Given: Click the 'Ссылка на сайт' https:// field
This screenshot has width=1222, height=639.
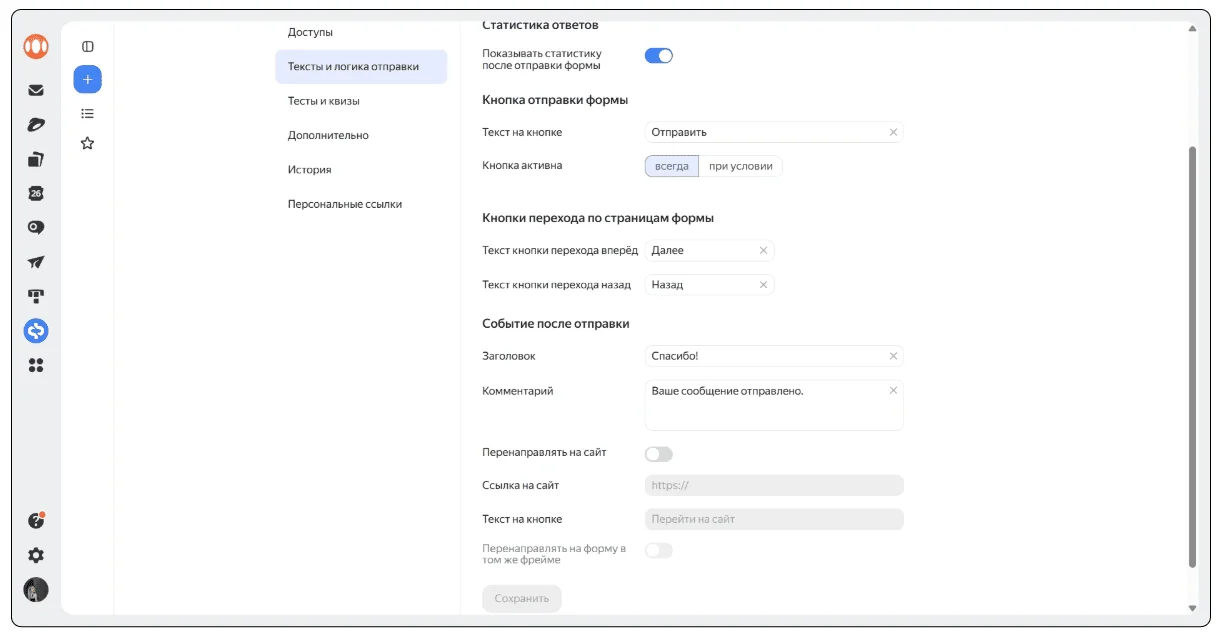Looking at the screenshot, I should 774,485.
